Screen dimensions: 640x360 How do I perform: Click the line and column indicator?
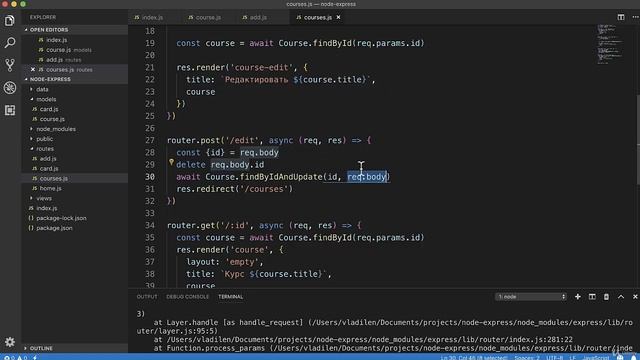pyautogui.click(x=473, y=358)
